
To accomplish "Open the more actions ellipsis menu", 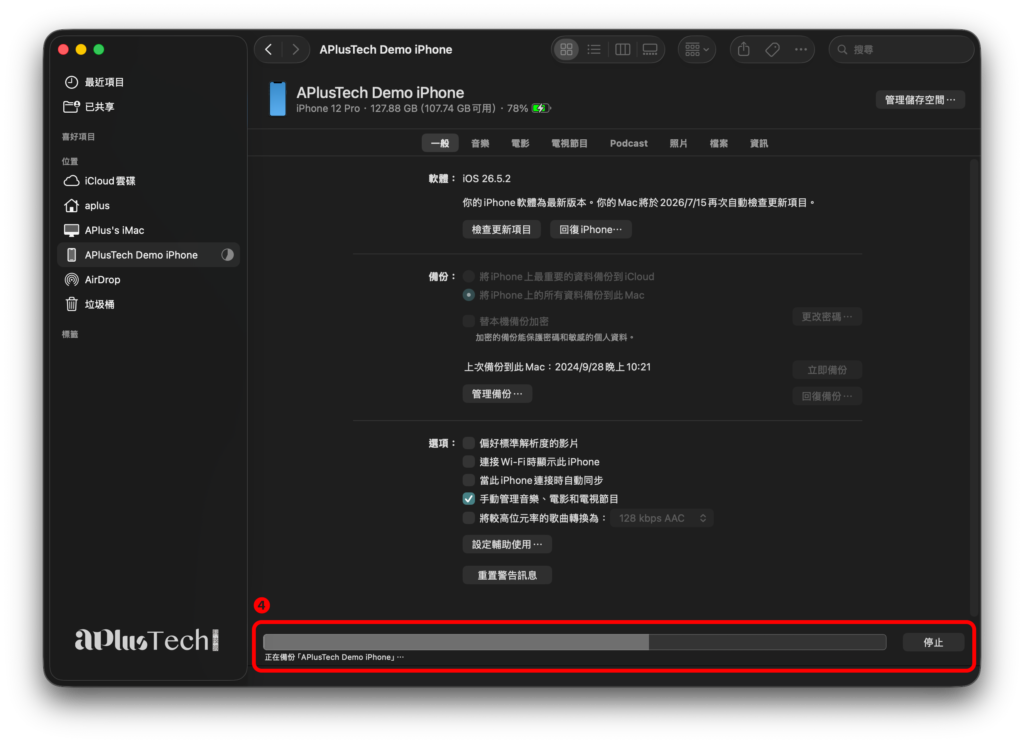I will [x=801, y=50].
